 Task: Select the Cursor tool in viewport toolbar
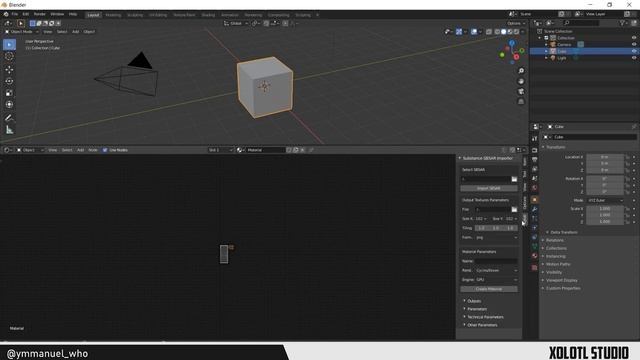tap(9, 57)
